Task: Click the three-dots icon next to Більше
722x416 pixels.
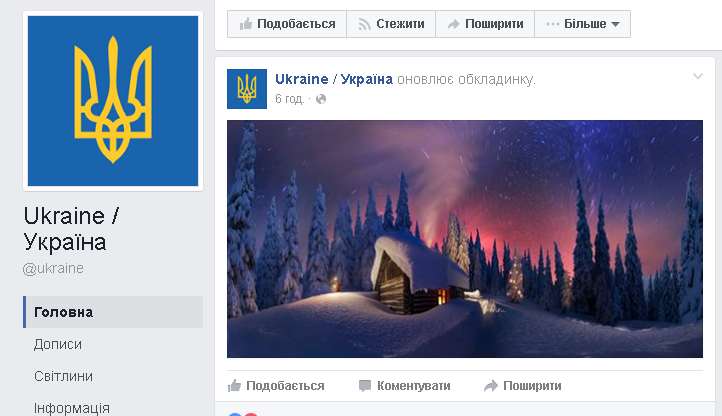Action: click(x=553, y=24)
